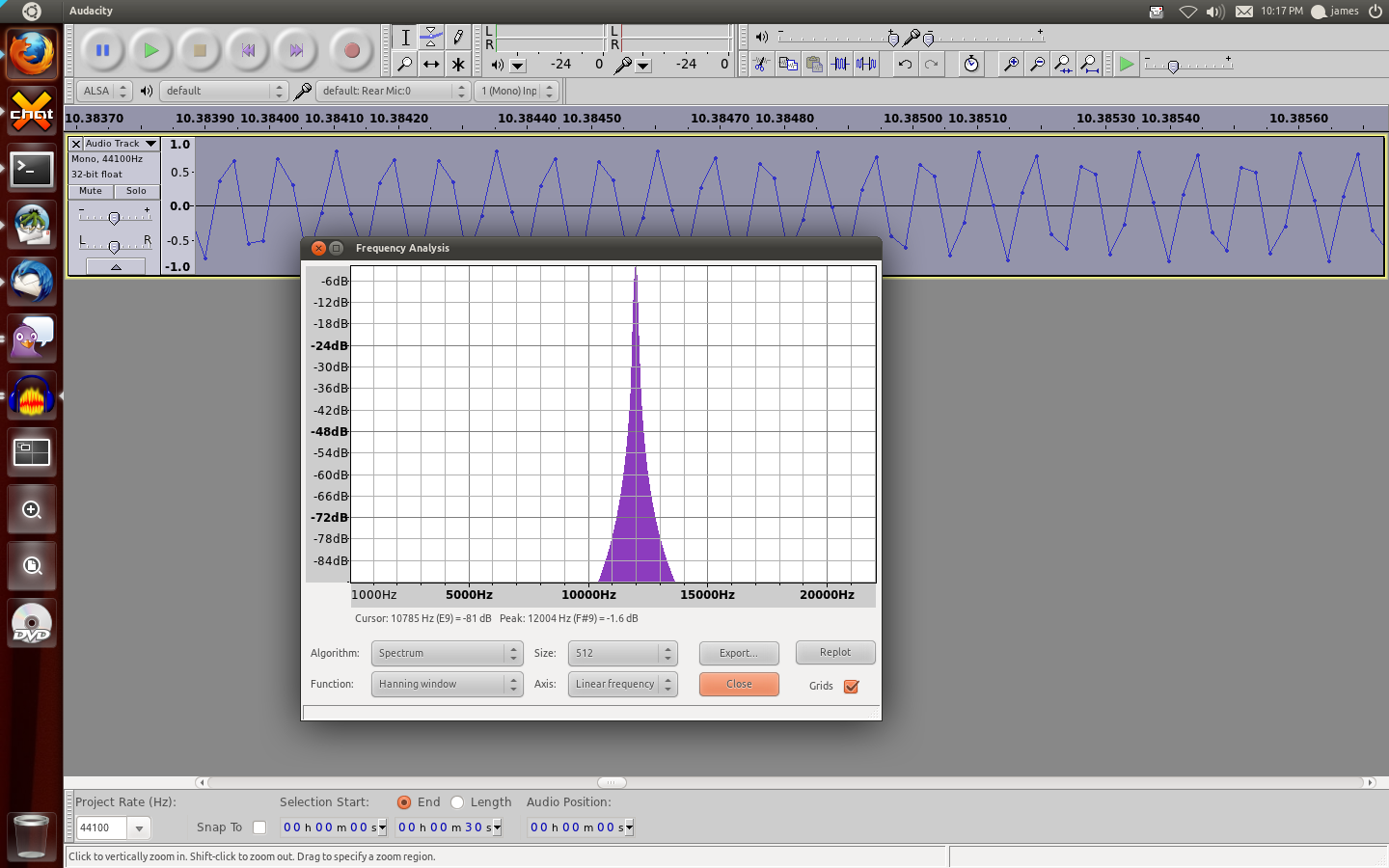The image size is (1389, 868).
Task: Click the Export... button
Action: point(739,653)
